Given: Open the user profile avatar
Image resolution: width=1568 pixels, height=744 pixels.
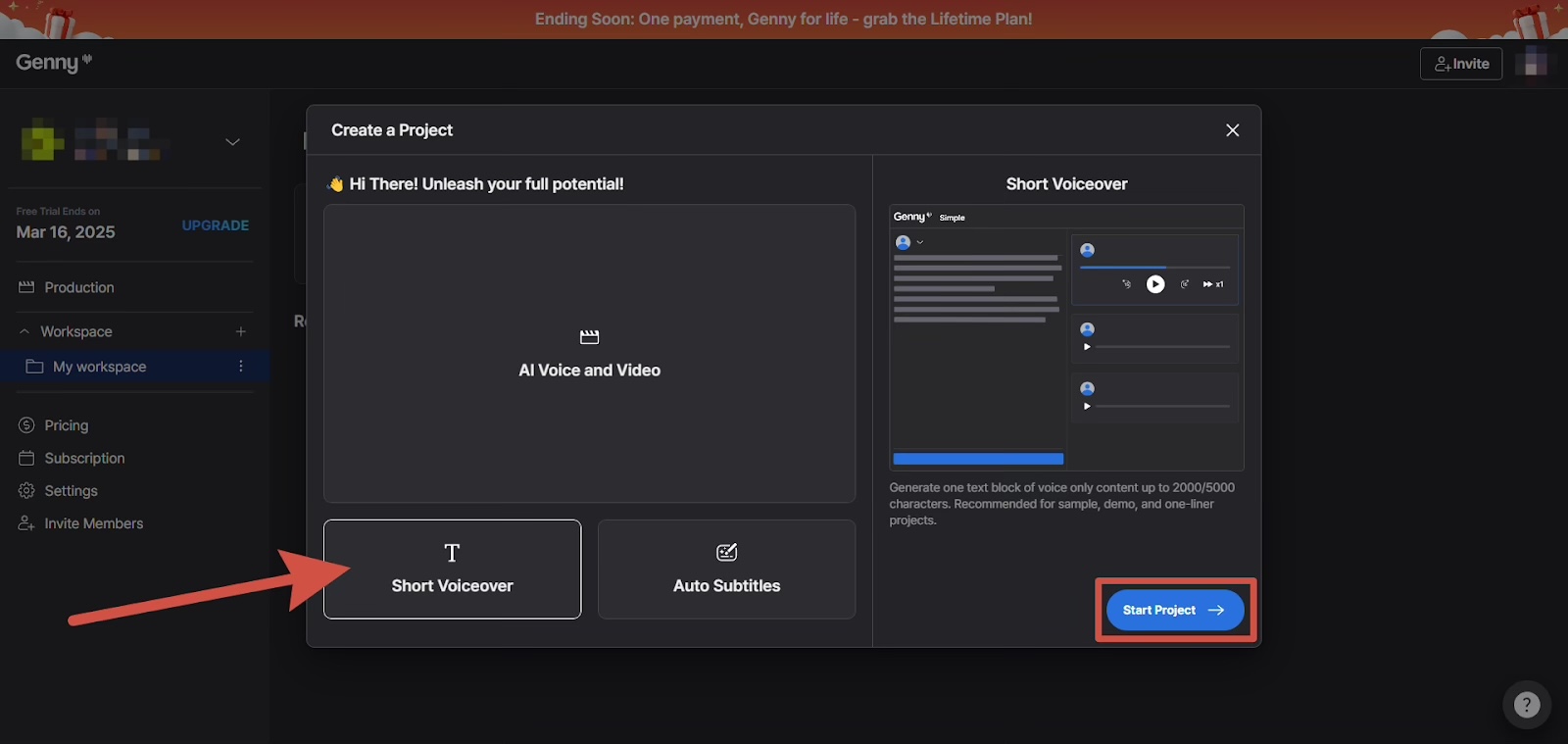Looking at the screenshot, I should coord(1532,64).
